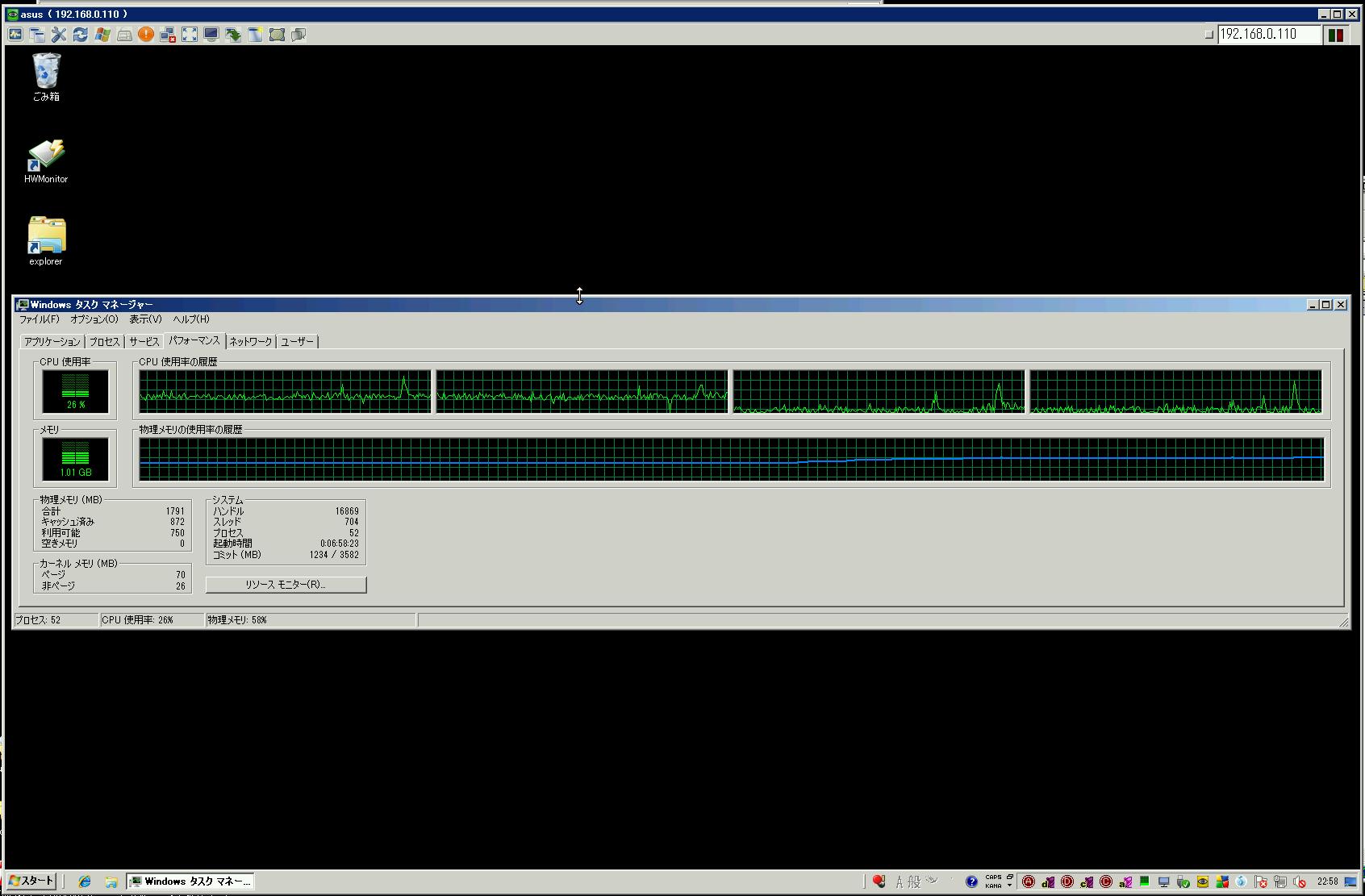The image size is (1365, 896).
Task: Click the IME 般 conversion mode indicator
Action: click(914, 881)
